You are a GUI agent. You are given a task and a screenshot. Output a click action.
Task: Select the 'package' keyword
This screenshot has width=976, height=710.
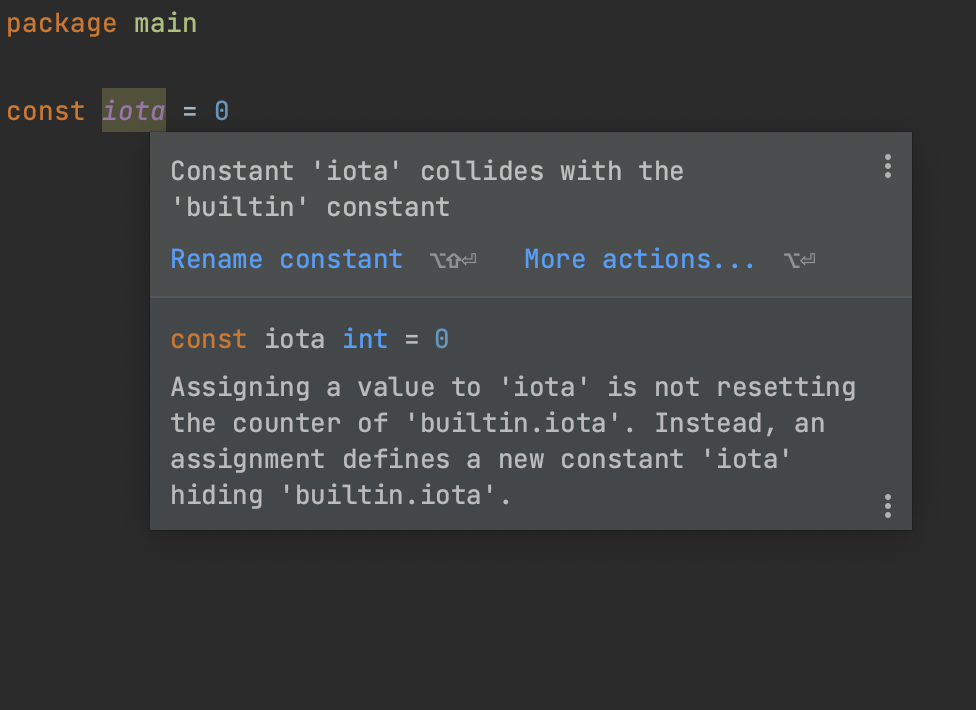[x=61, y=22]
